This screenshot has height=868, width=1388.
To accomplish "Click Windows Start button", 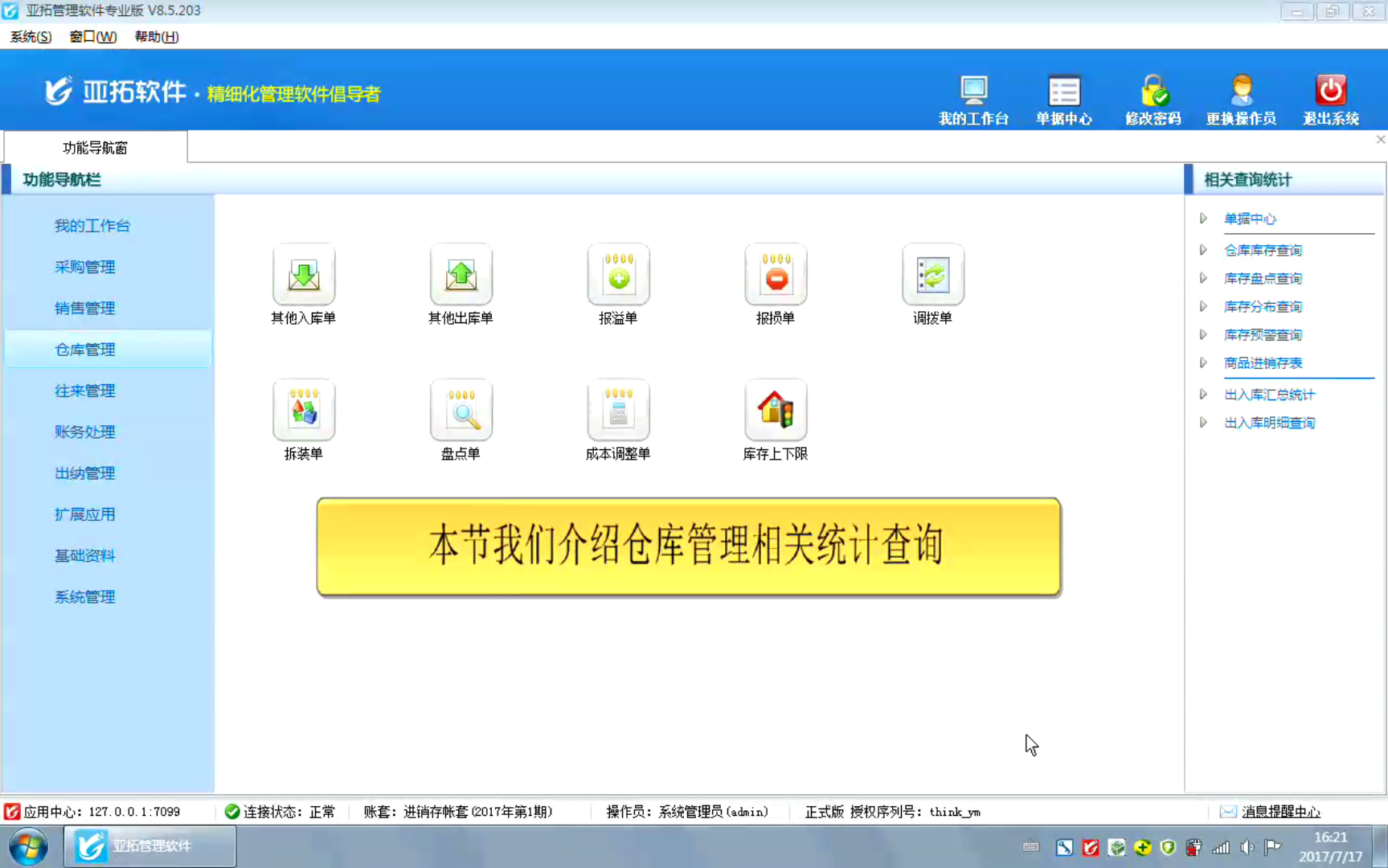I will 28,846.
